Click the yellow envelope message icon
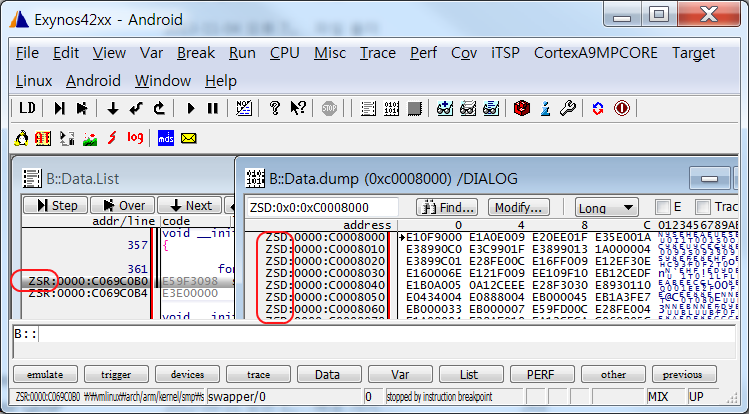Image resolution: width=749 pixels, height=414 pixels. 188,138
